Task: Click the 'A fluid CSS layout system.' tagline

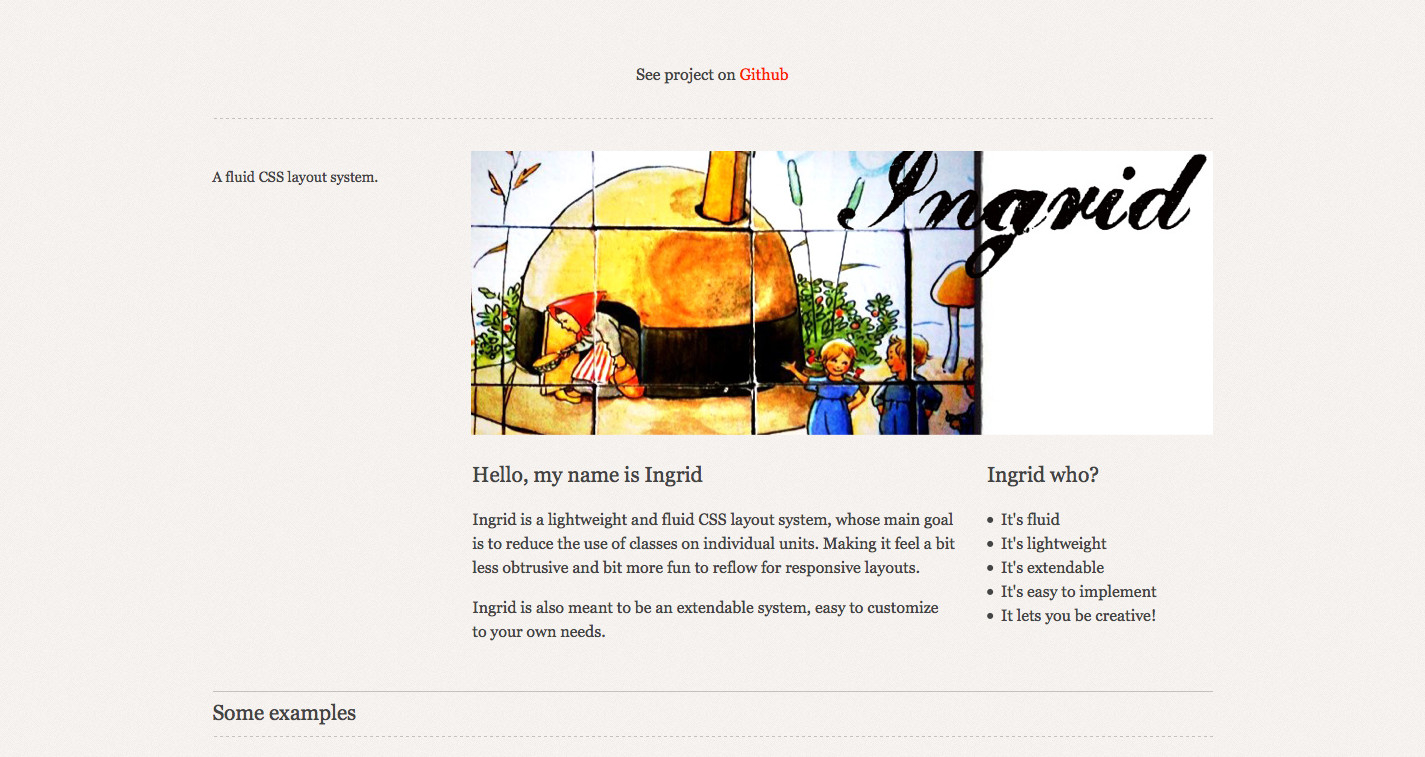Action: 295,178
